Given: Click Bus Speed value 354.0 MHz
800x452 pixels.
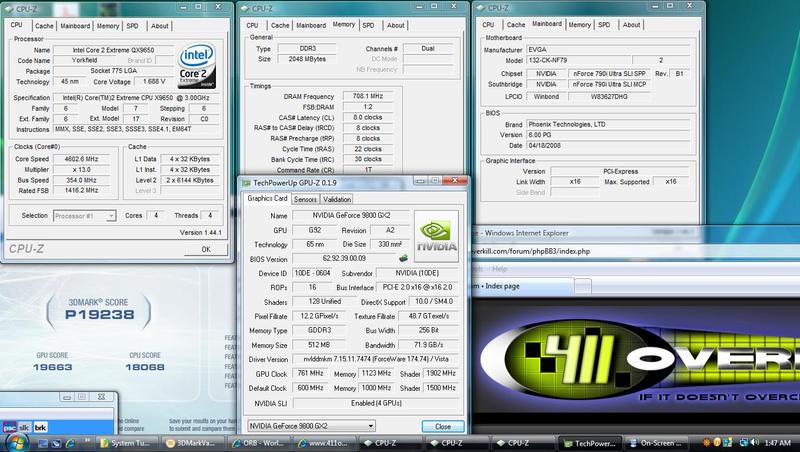Looking at the screenshot, I should [82, 180].
